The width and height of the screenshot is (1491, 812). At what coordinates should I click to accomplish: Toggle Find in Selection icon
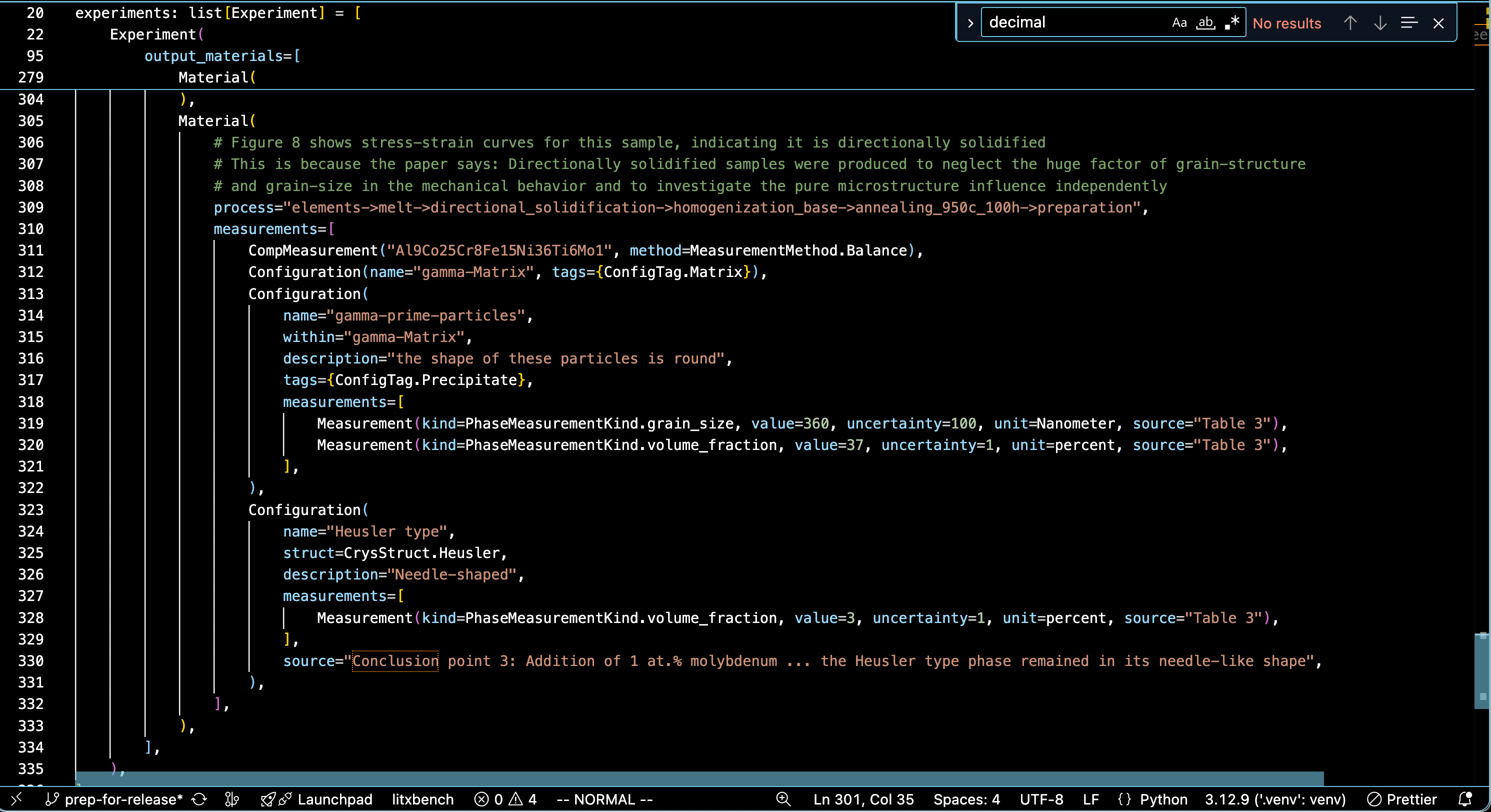(1409, 22)
